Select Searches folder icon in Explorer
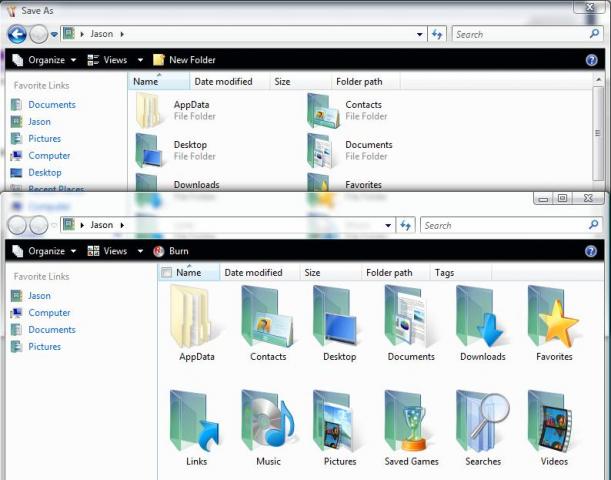The image size is (611, 480). (x=482, y=428)
